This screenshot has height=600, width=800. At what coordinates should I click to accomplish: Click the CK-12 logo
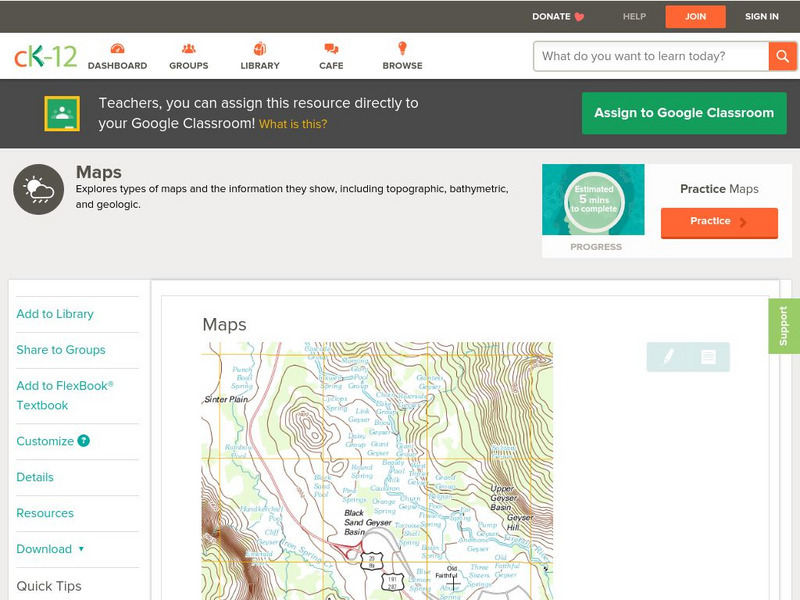pyautogui.click(x=45, y=57)
